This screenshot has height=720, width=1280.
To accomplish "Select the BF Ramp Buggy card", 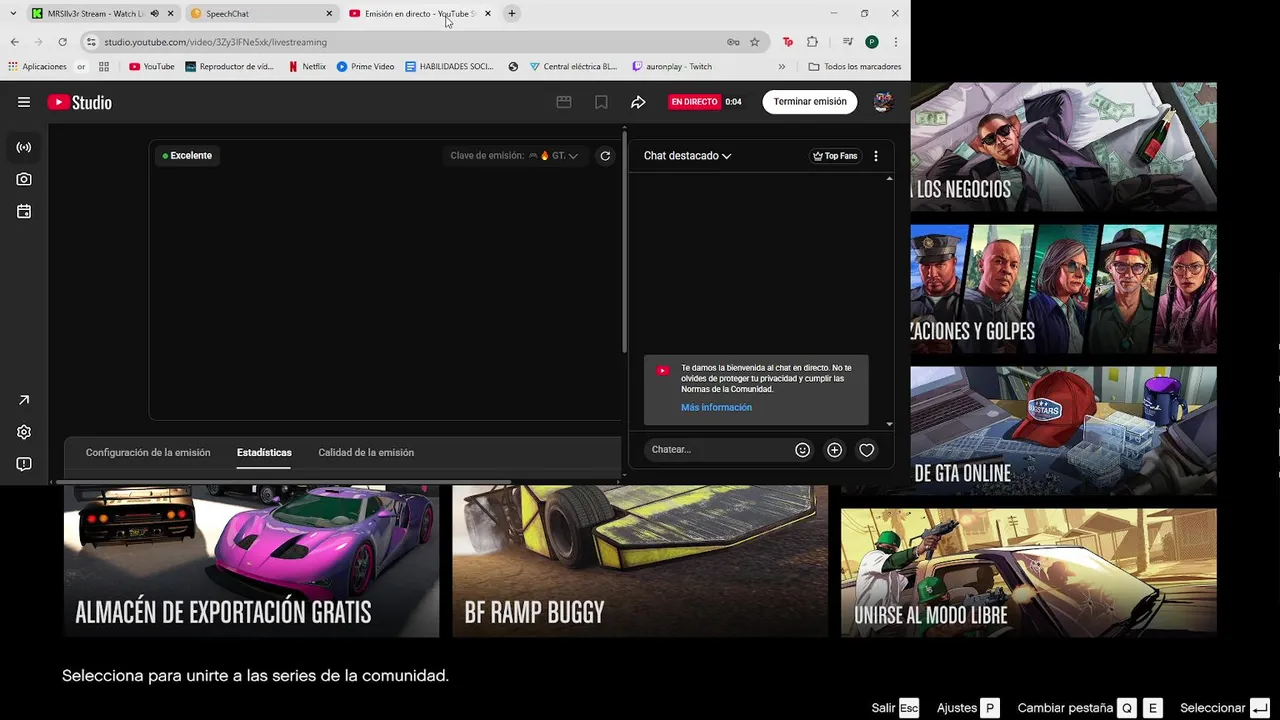I will [640, 561].
